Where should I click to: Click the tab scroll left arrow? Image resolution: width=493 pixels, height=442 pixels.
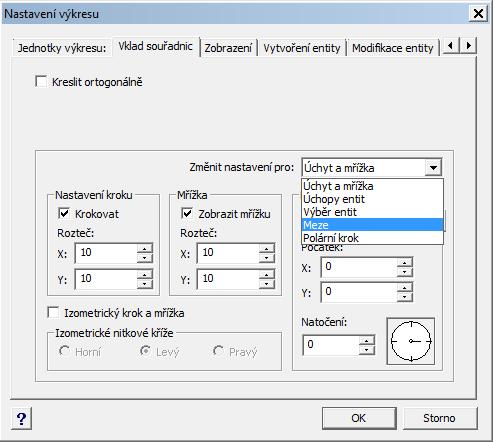tap(451, 45)
